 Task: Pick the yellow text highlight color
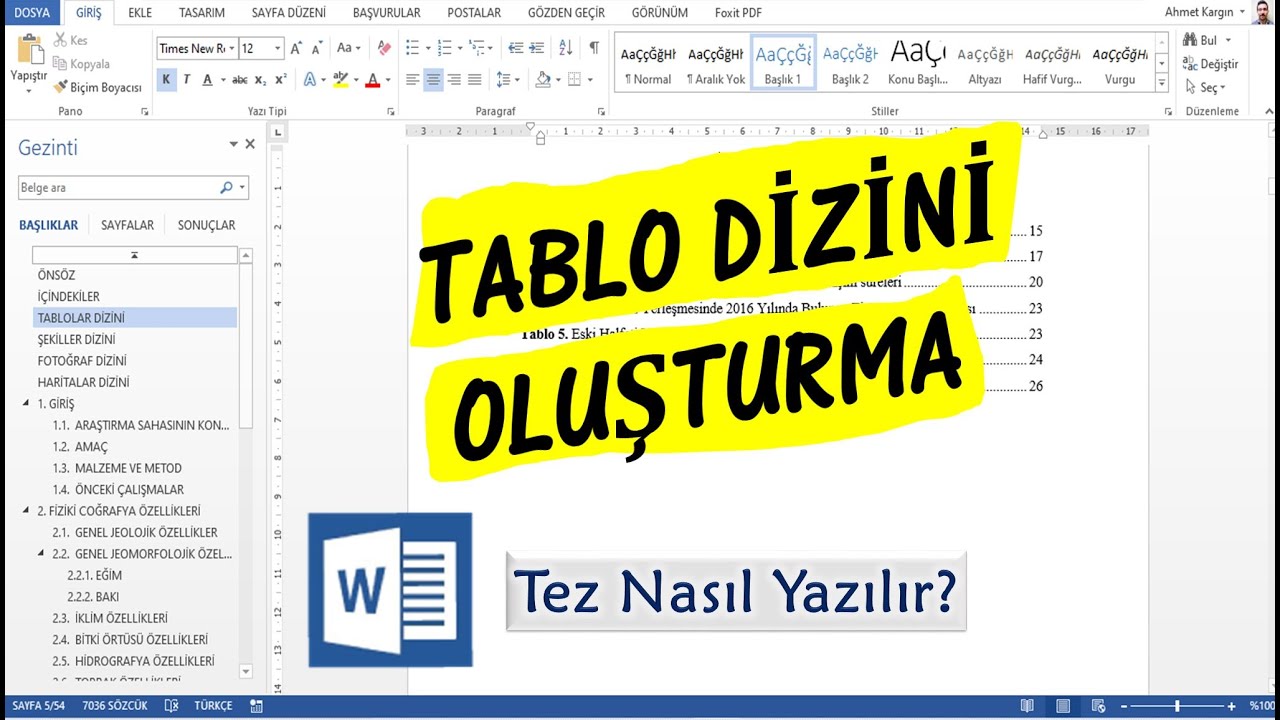(x=340, y=79)
